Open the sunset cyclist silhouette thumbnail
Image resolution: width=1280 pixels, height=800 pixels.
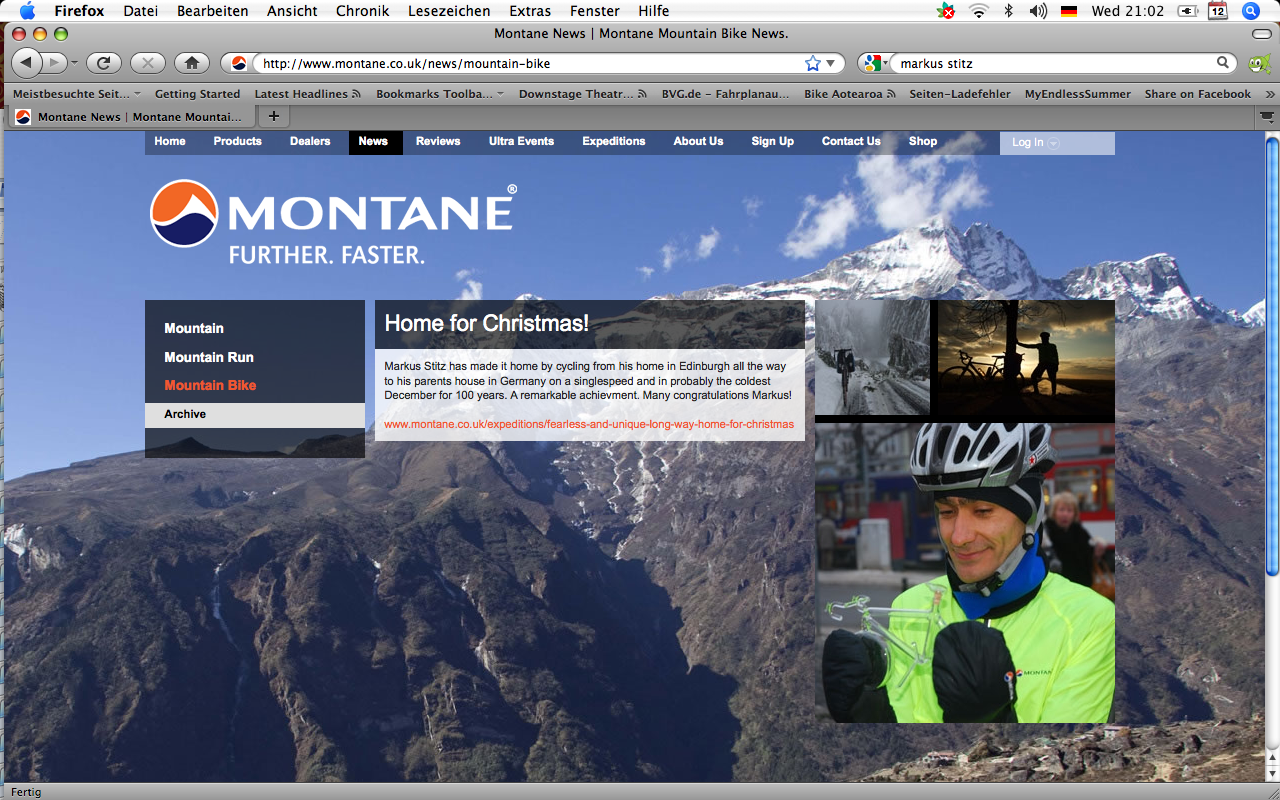click(1026, 356)
